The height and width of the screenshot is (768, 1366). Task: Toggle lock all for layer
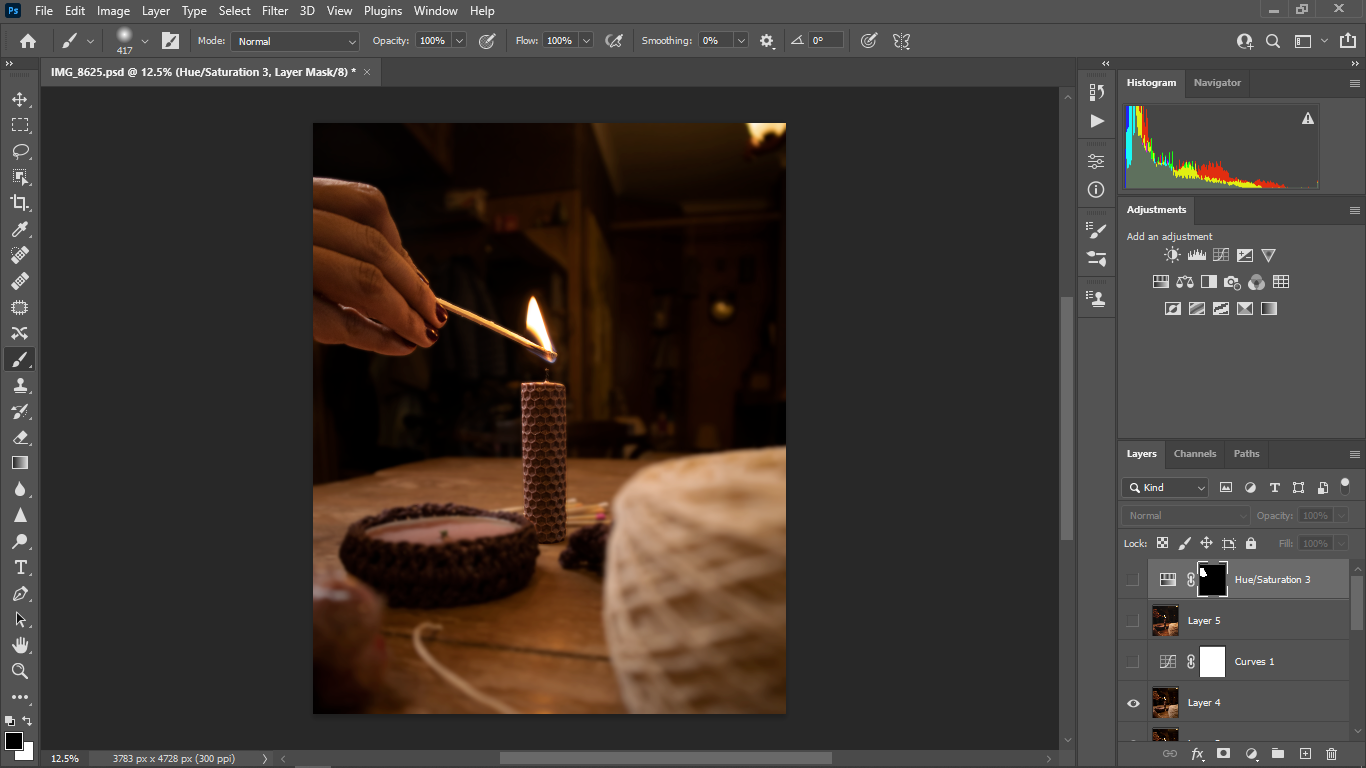(x=1250, y=543)
